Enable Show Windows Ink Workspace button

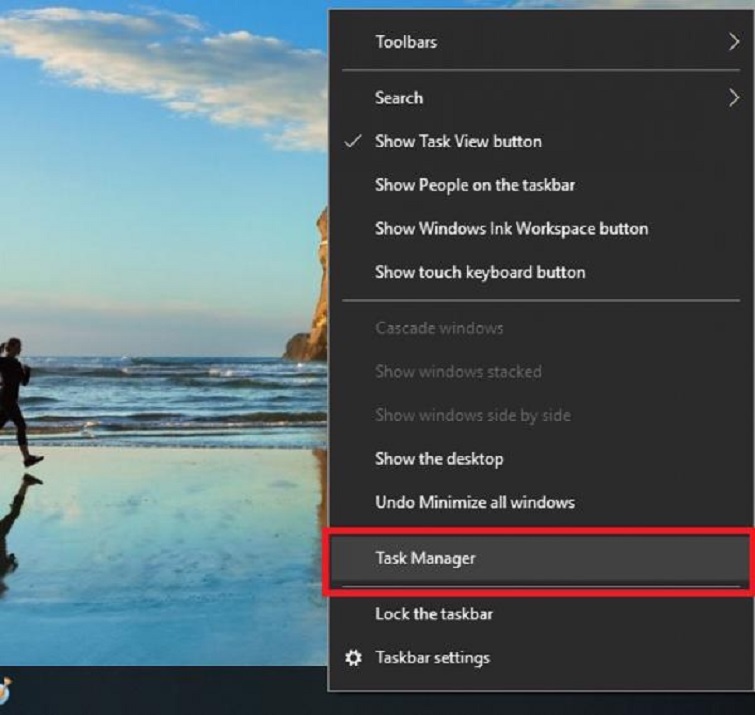[x=511, y=229]
